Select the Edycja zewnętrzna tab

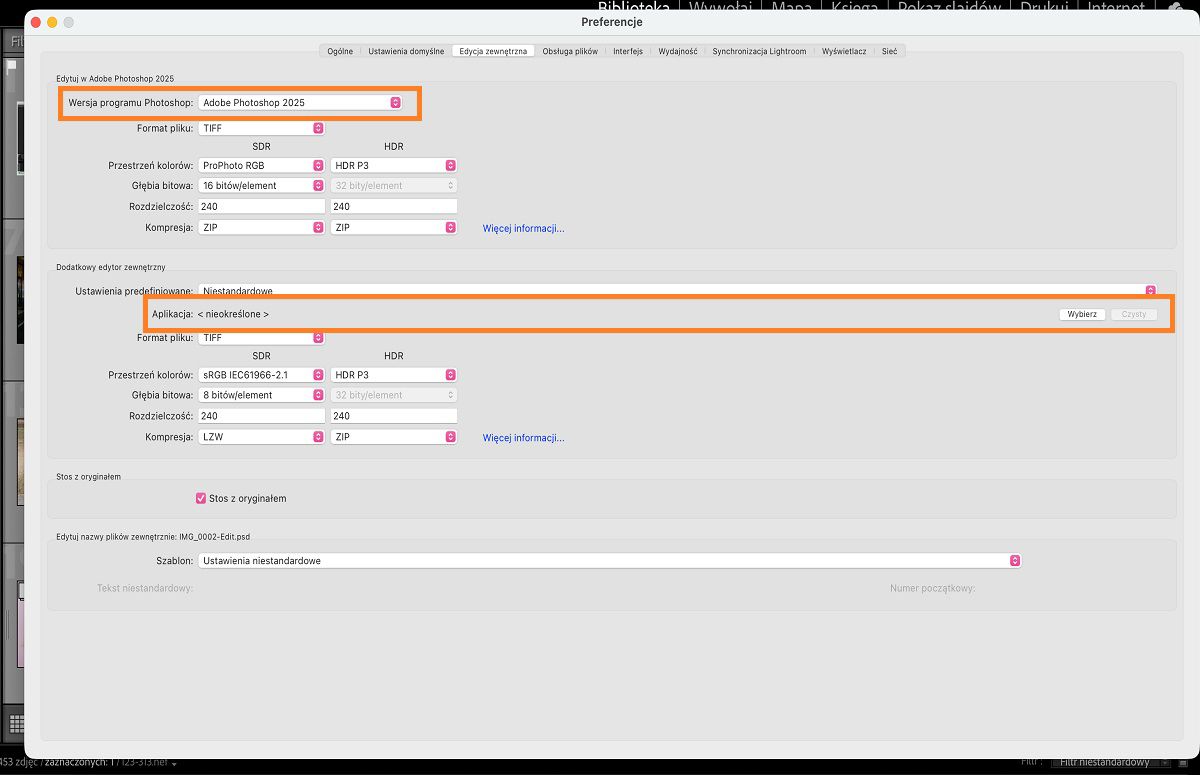(493, 51)
